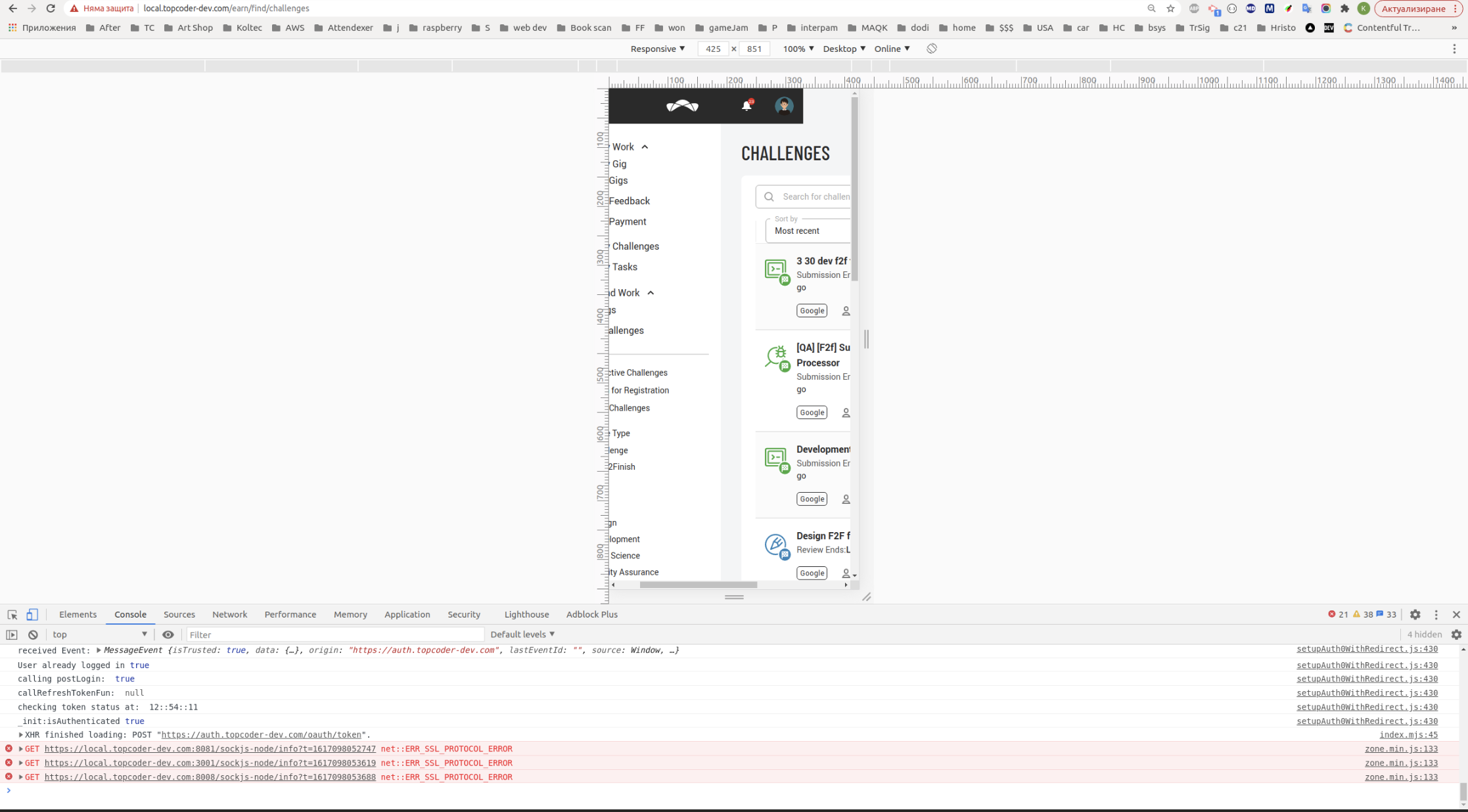The width and height of the screenshot is (1468, 812).
Task: Open the Default levels dropdown
Action: pos(522,634)
